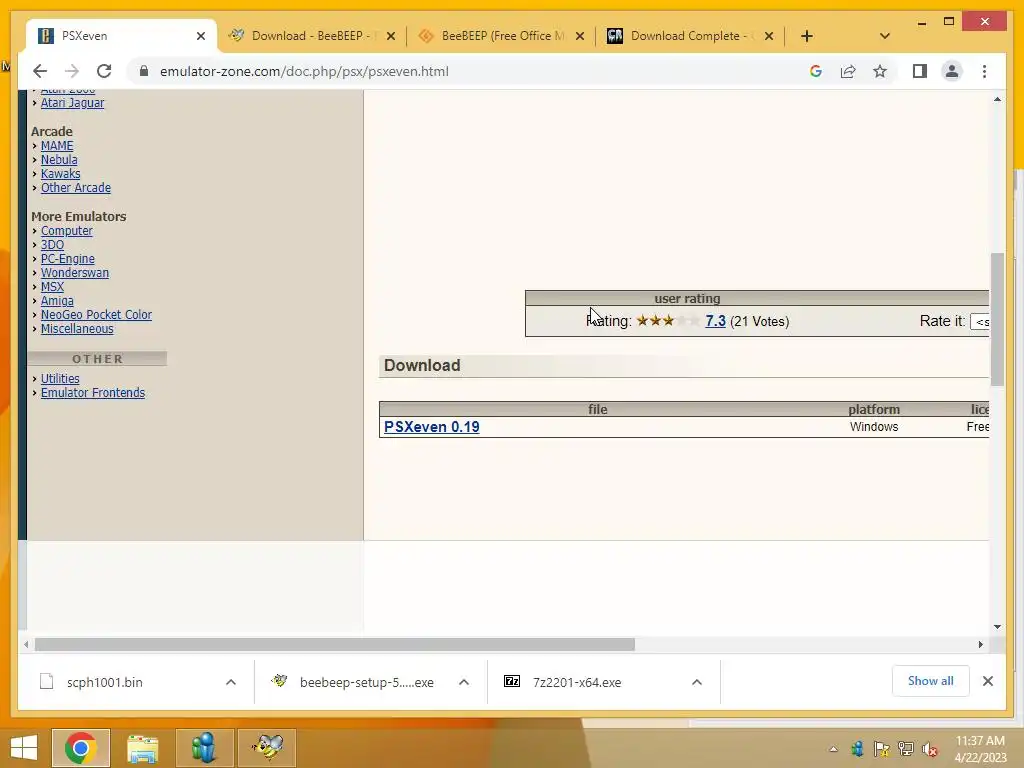Click the scroll up arrow
The width and height of the screenshot is (1024, 768).
point(997,99)
